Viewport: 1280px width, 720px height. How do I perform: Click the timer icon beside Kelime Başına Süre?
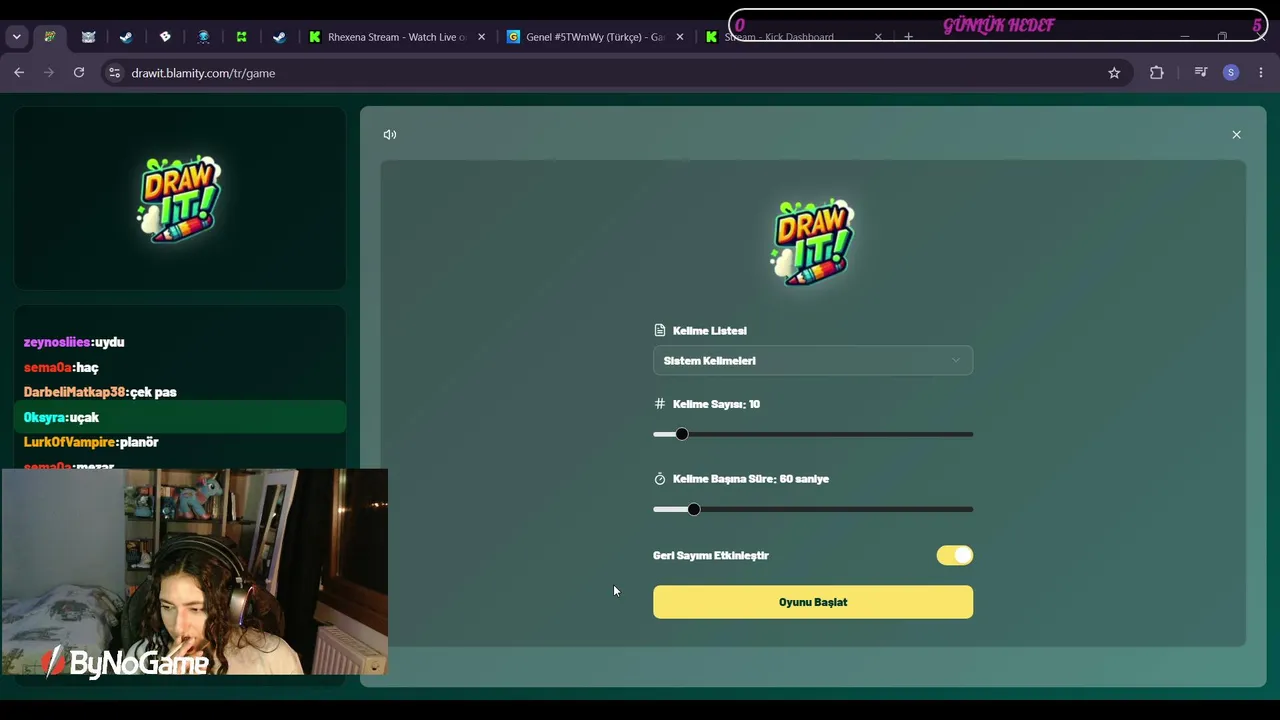click(659, 479)
